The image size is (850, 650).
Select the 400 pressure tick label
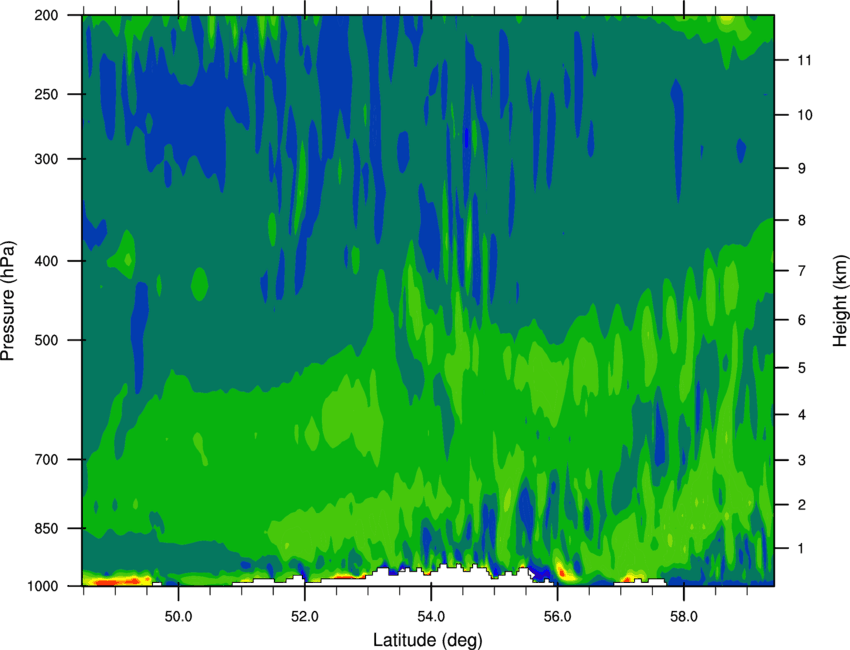46,261
